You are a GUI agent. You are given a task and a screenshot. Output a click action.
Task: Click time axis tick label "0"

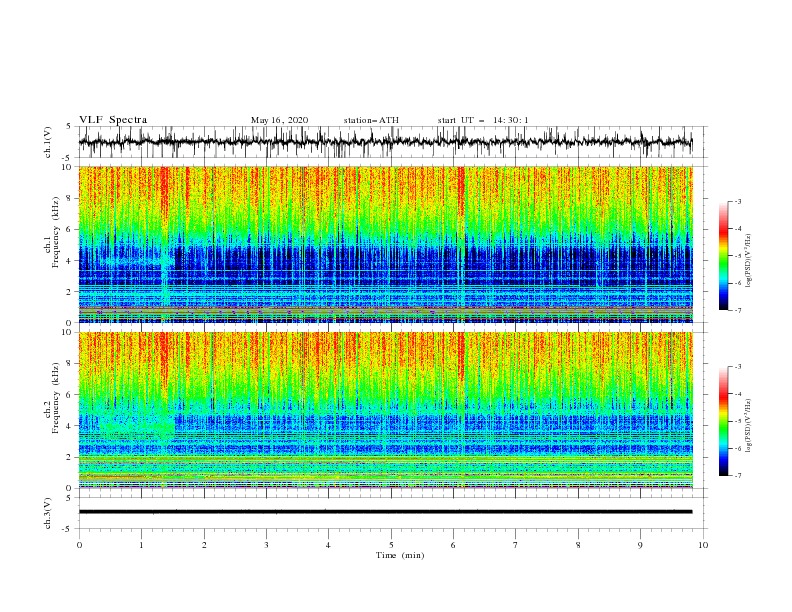79,545
